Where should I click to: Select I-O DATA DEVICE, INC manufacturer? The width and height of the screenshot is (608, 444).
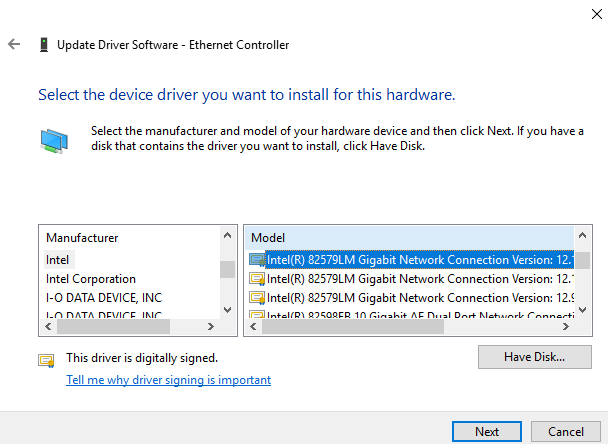pyautogui.click(x=104, y=298)
